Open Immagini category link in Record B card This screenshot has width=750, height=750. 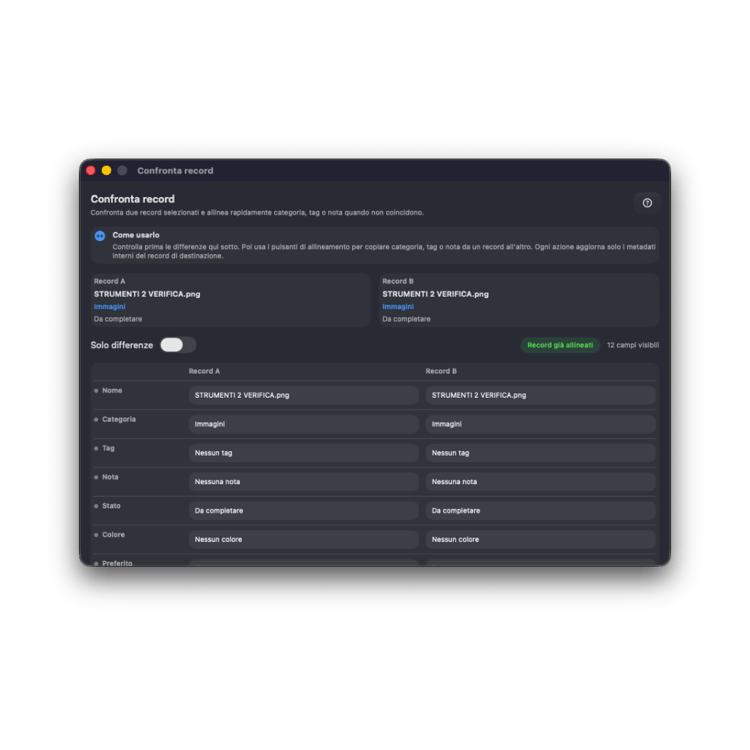point(398,307)
